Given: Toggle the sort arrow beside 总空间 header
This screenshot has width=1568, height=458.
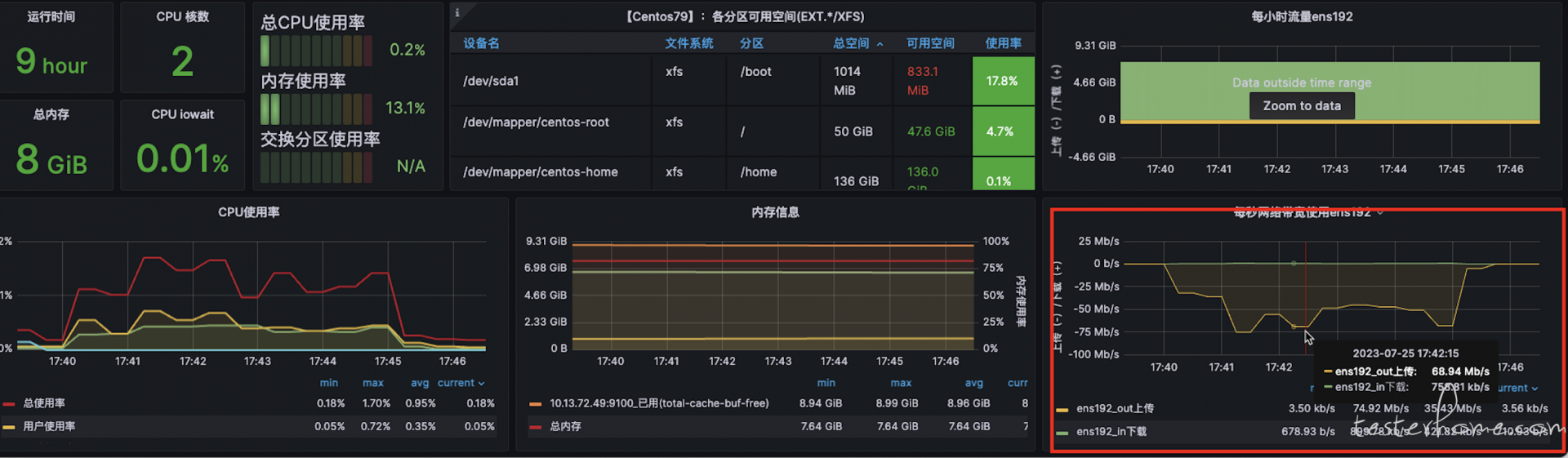Looking at the screenshot, I should pyautogui.click(x=880, y=44).
